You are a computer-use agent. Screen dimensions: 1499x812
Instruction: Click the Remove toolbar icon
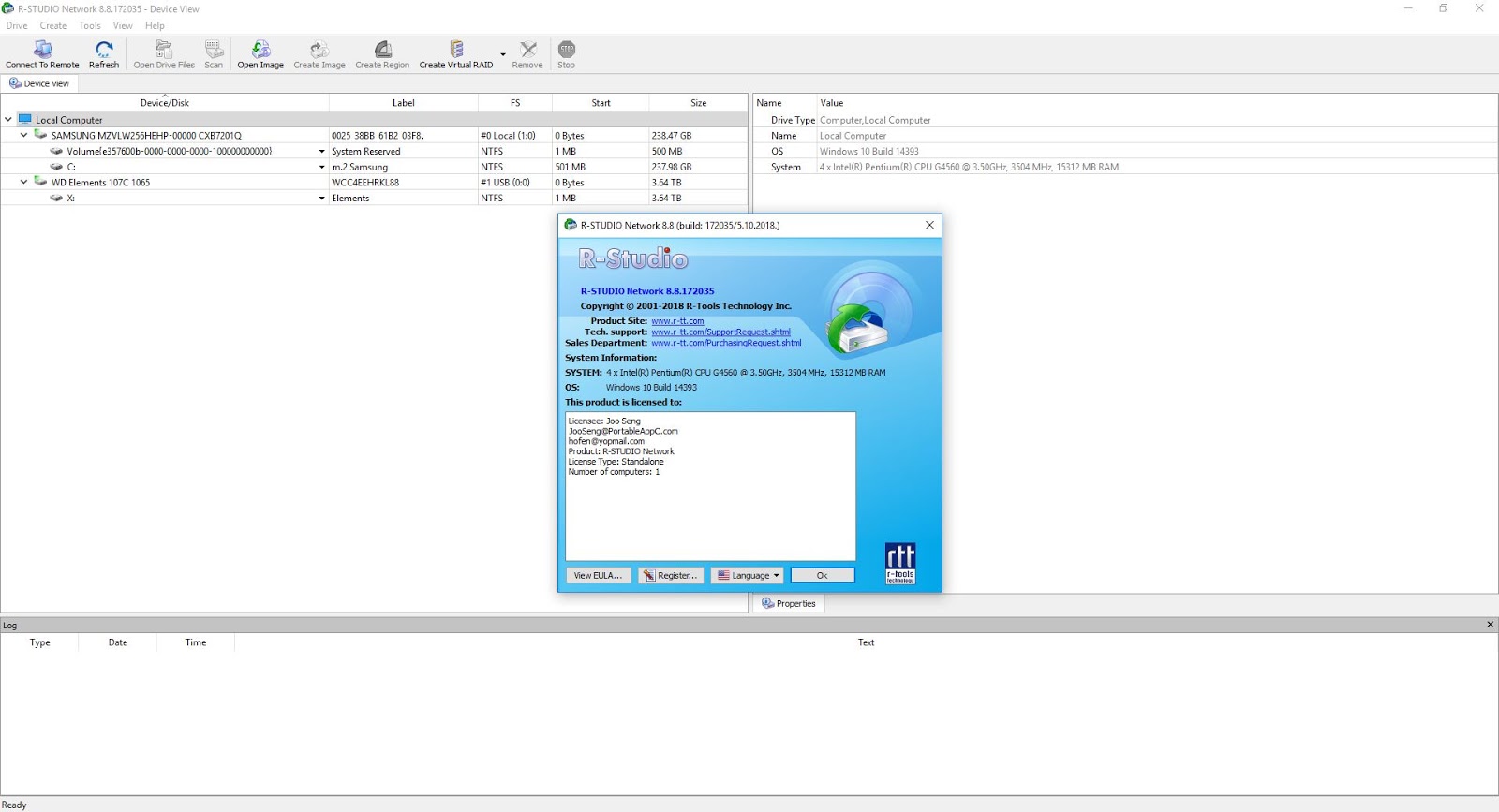(527, 54)
